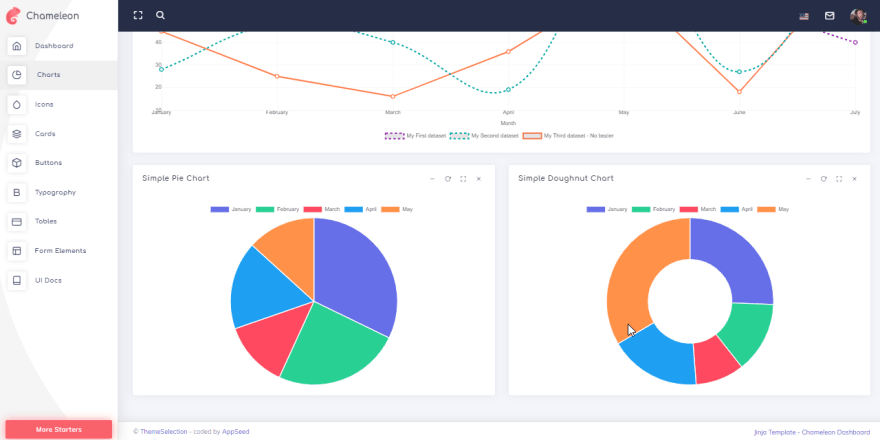Click the Buttons box icon
Image resolution: width=880 pixels, height=440 pixels.
tap(17, 163)
